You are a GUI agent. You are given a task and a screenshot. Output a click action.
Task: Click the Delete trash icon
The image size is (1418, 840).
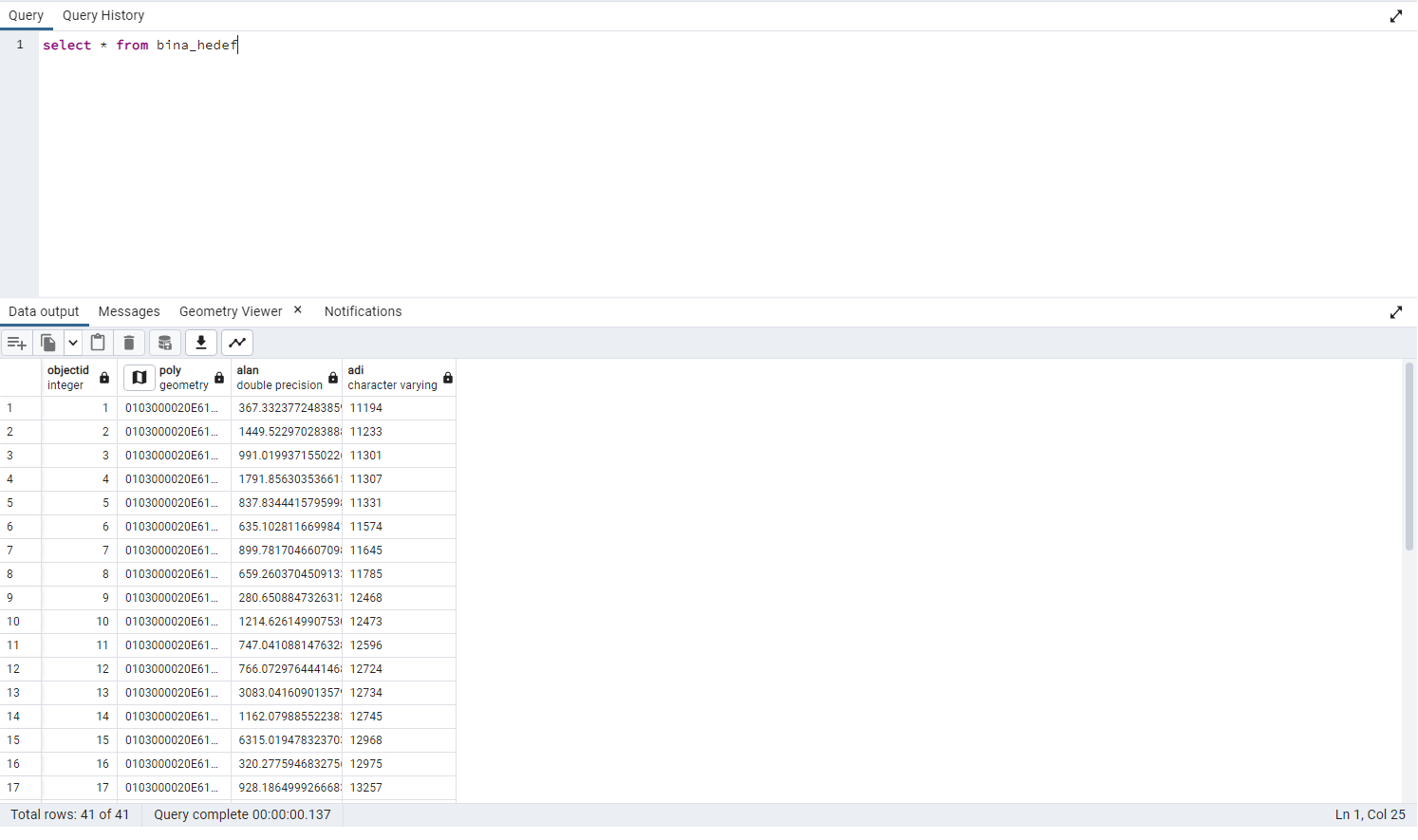pos(130,343)
